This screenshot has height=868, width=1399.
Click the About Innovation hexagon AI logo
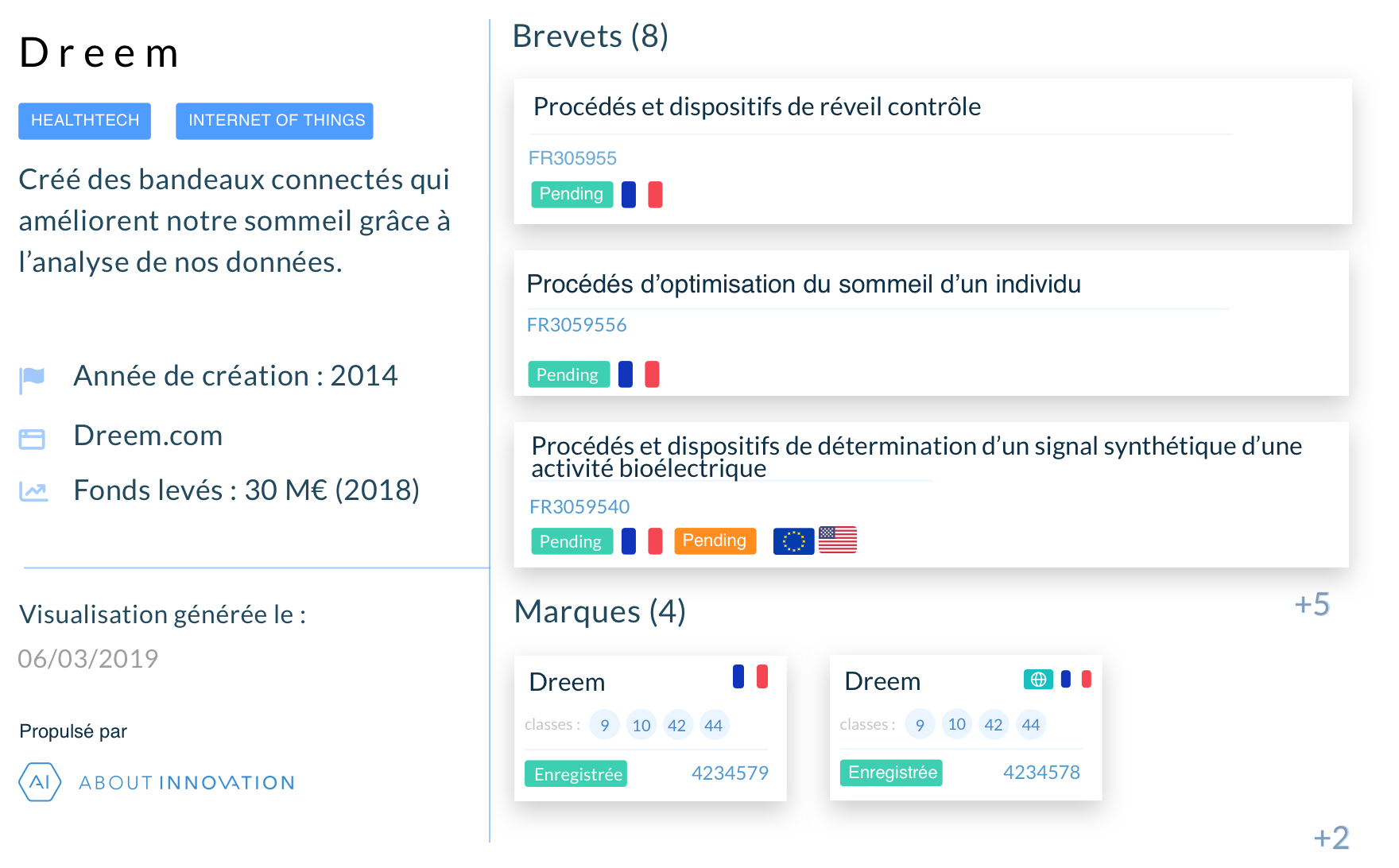tap(40, 782)
